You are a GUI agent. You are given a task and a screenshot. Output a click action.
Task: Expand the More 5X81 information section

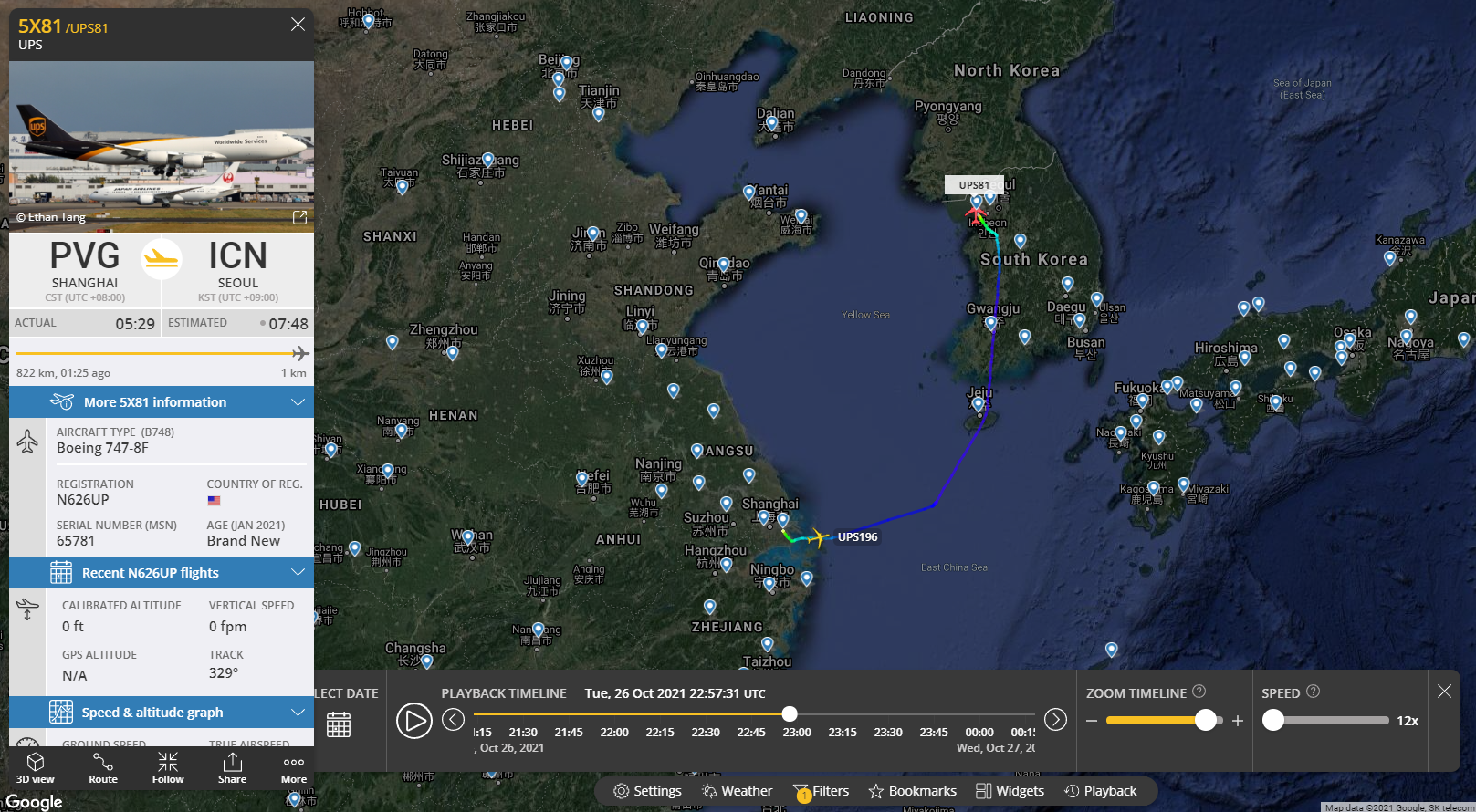tap(162, 401)
